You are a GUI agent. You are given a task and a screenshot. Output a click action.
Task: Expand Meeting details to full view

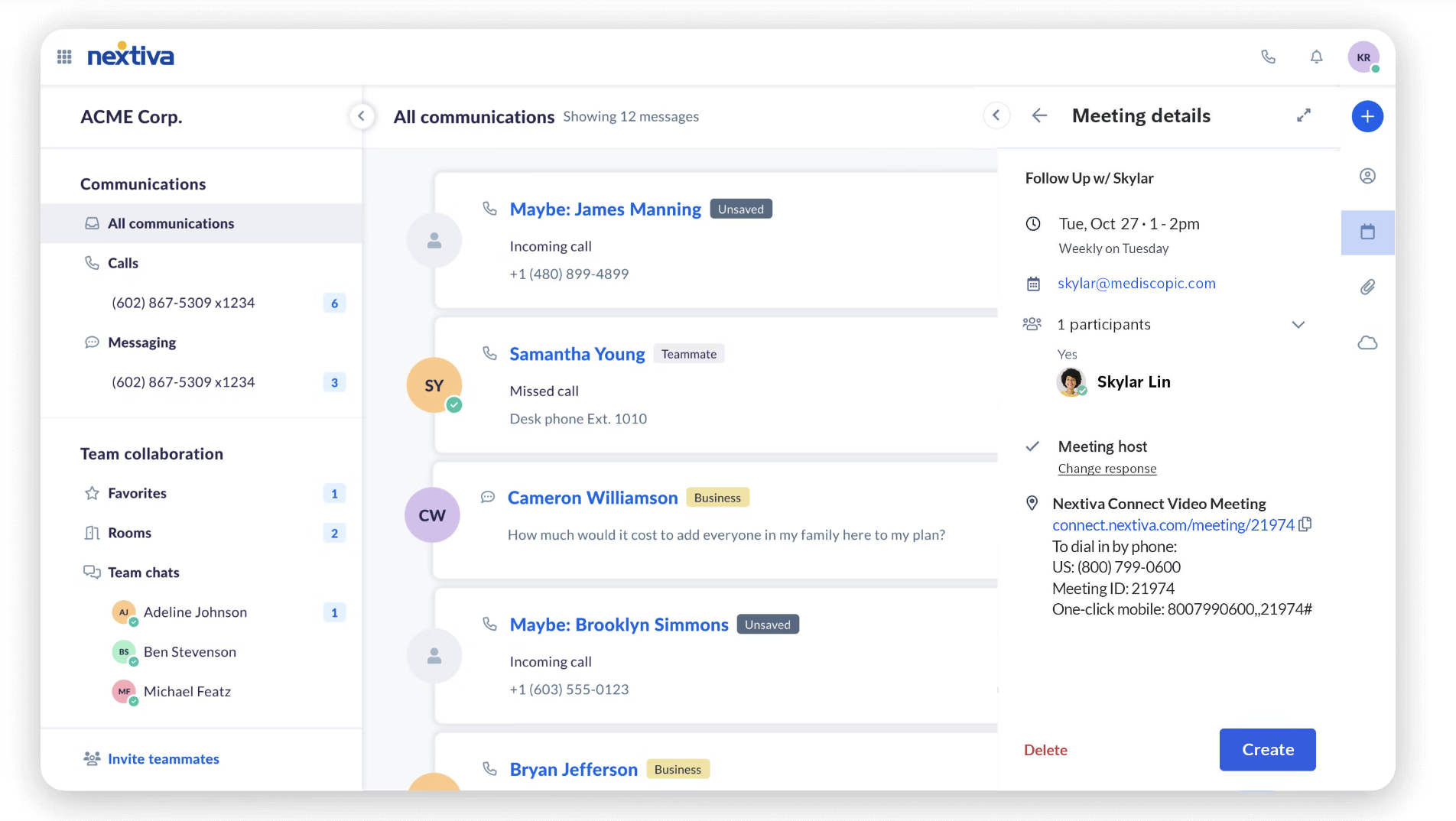coord(1303,115)
